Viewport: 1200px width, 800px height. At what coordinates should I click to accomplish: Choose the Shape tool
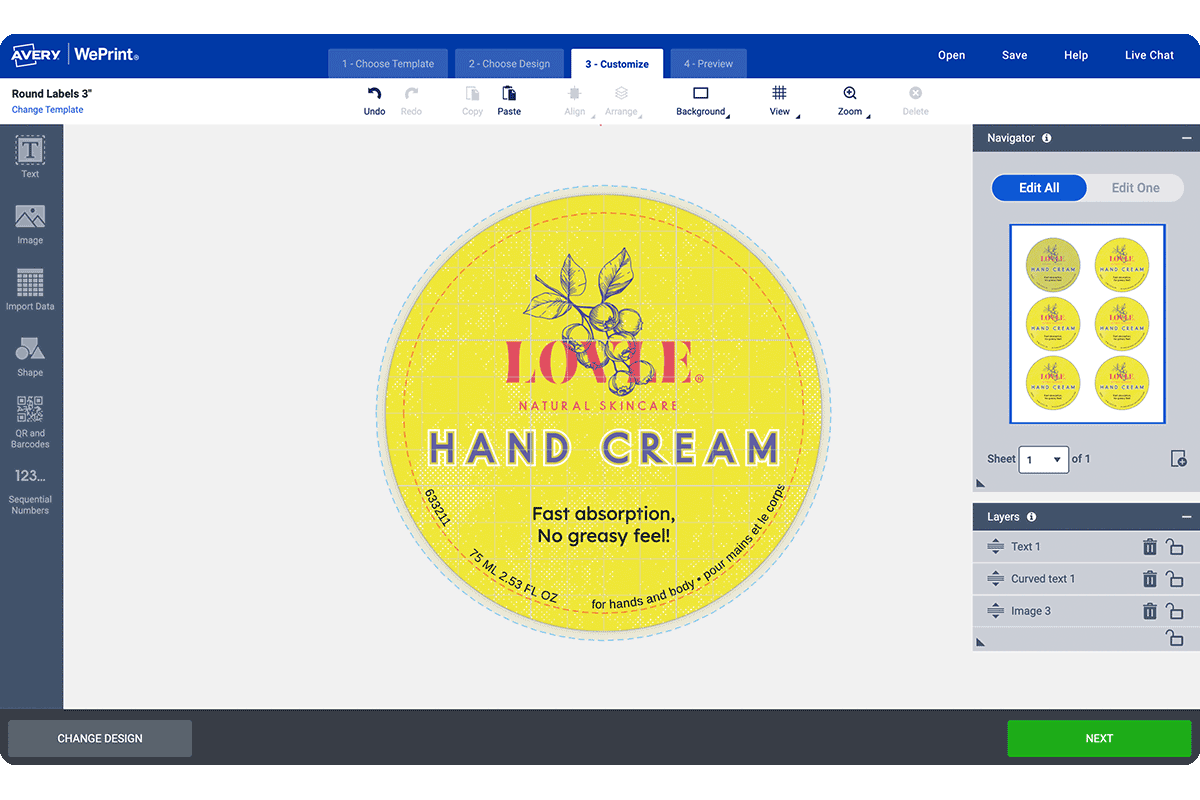(x=30, y=355)
